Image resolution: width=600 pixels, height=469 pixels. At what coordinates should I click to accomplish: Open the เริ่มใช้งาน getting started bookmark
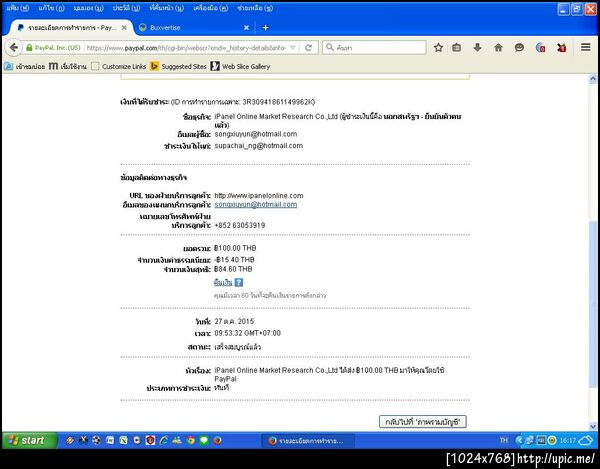click(x=68, y=67)
